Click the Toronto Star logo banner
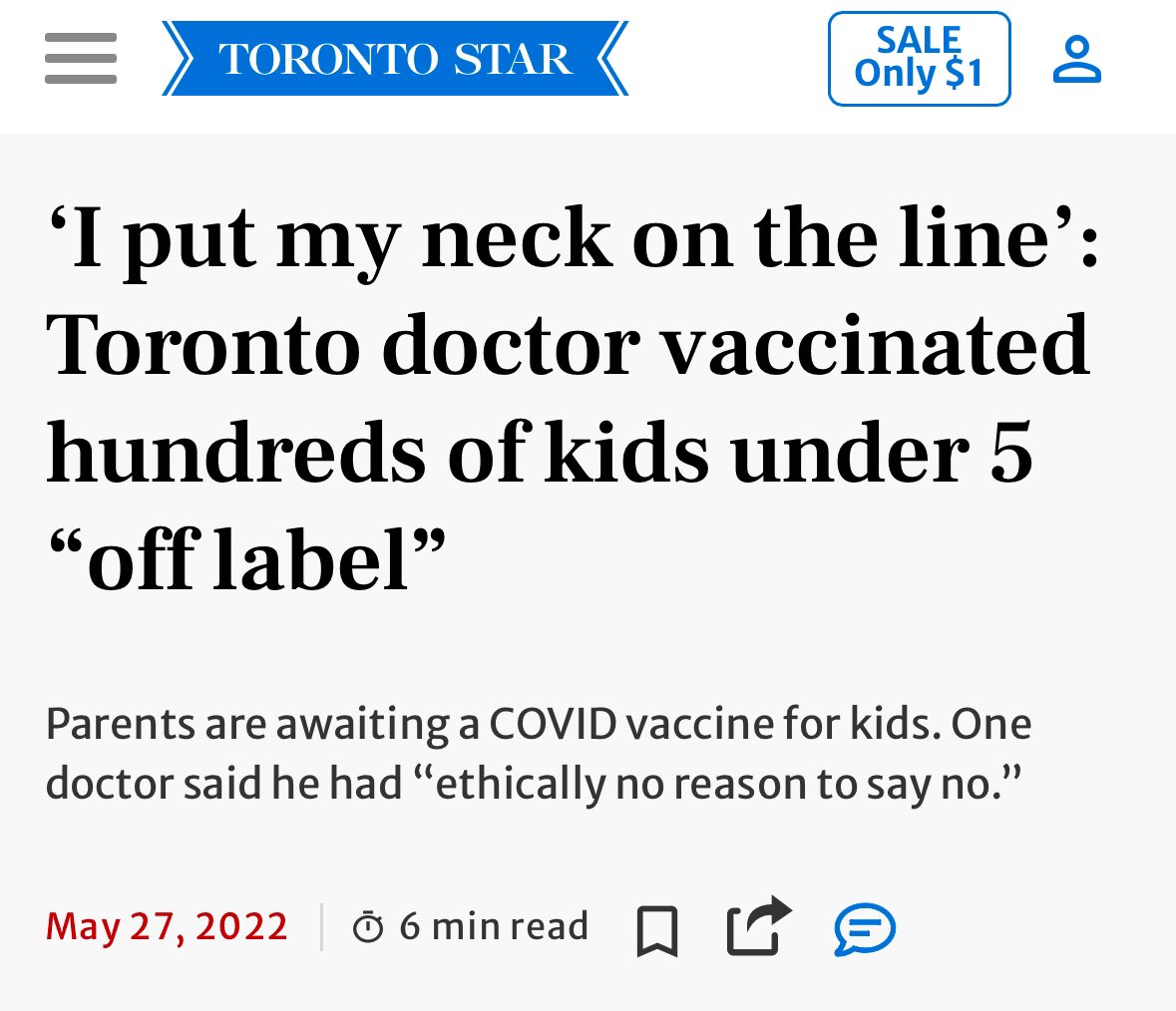1176x1011 pixels. pos(395,59)
